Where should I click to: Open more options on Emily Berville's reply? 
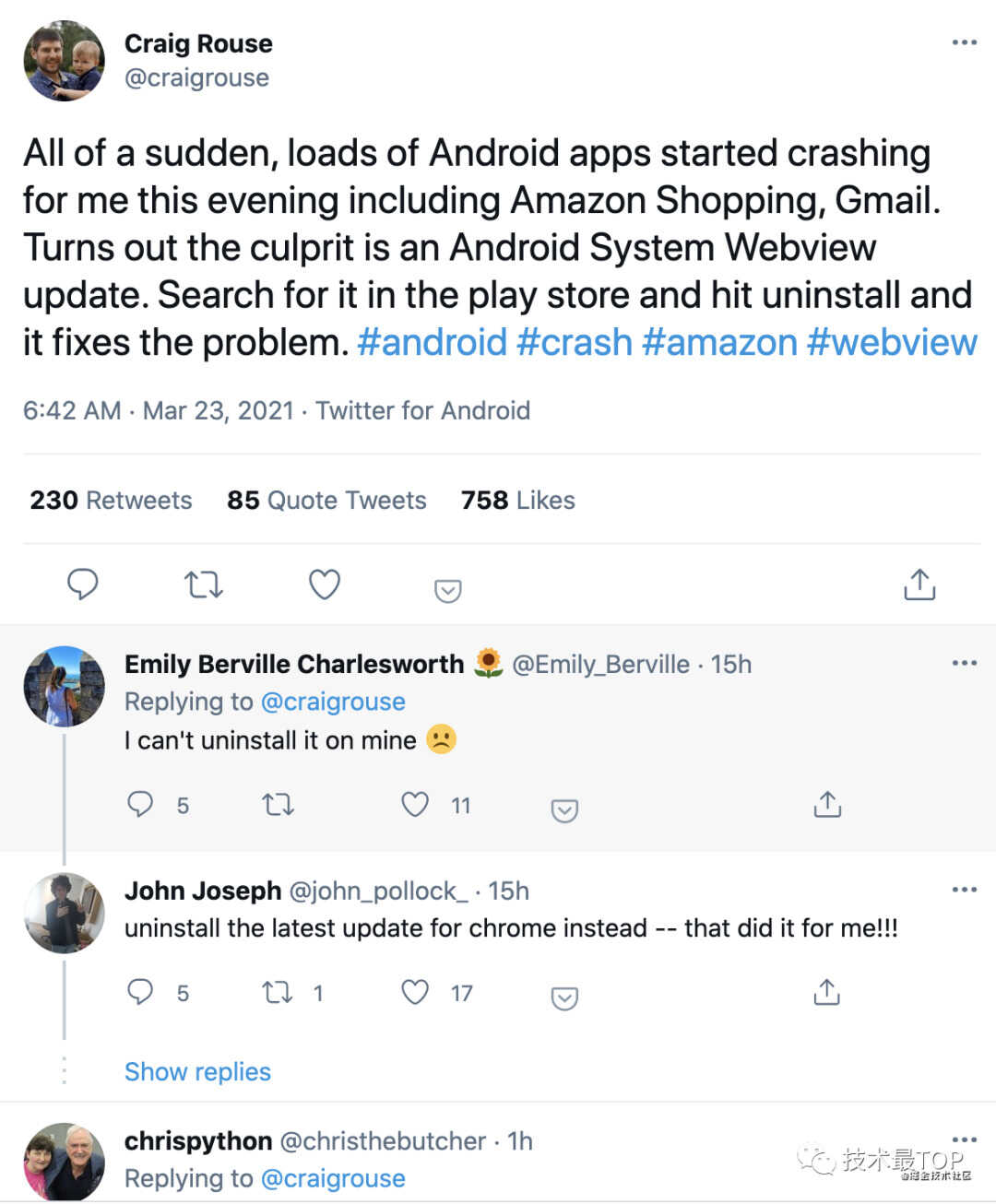click(964, 663)
